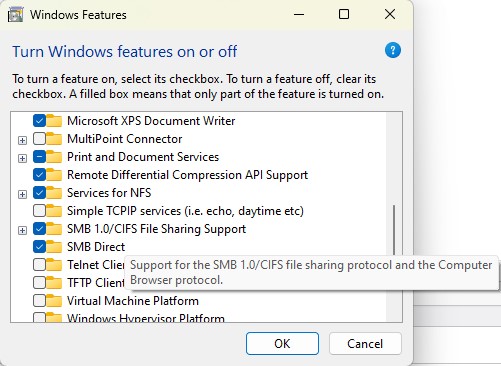Click the folder icon beside Virtual Machine Platform

pyautogui.click(x=54, y=301)
